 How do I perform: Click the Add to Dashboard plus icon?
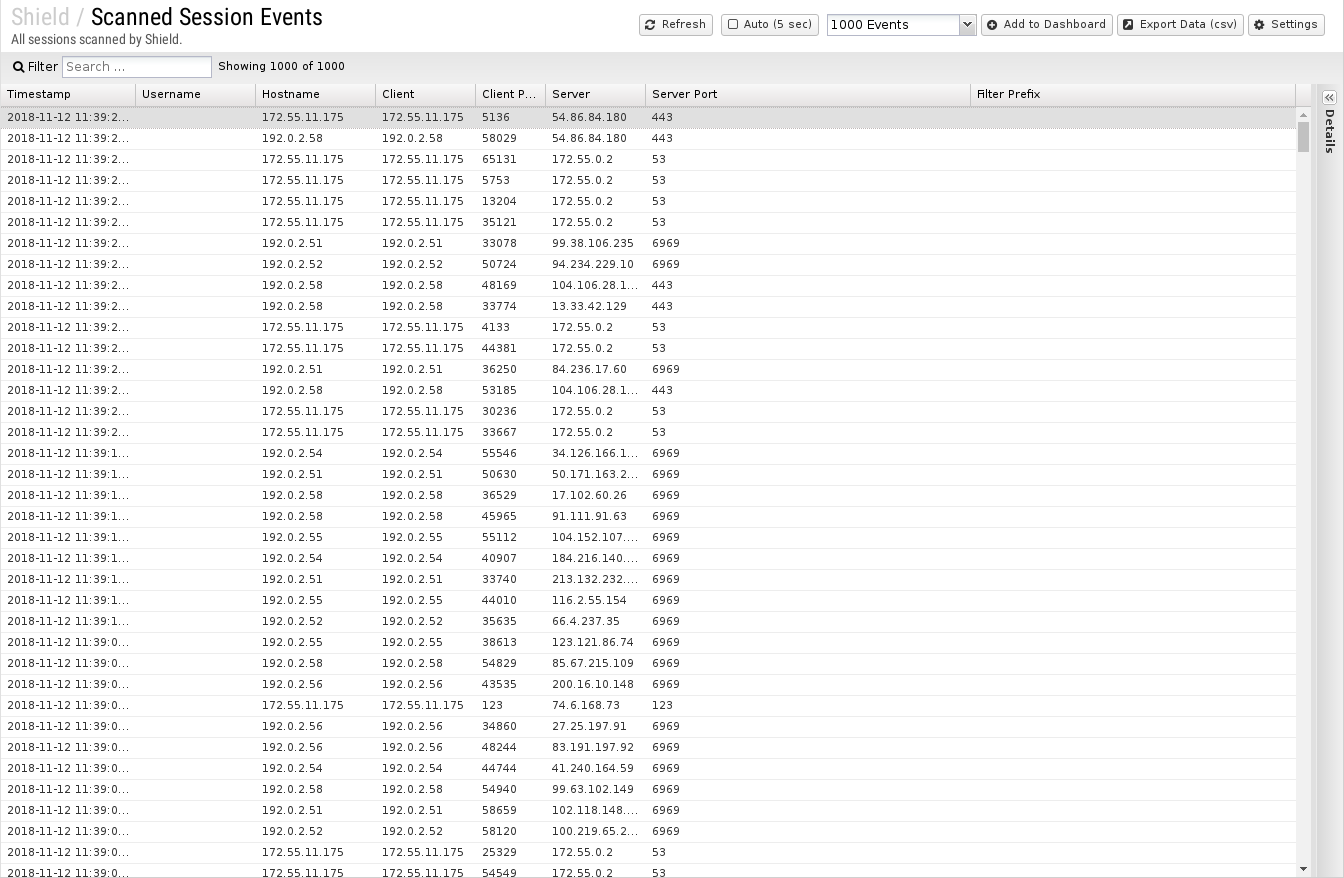pos(992,25)
